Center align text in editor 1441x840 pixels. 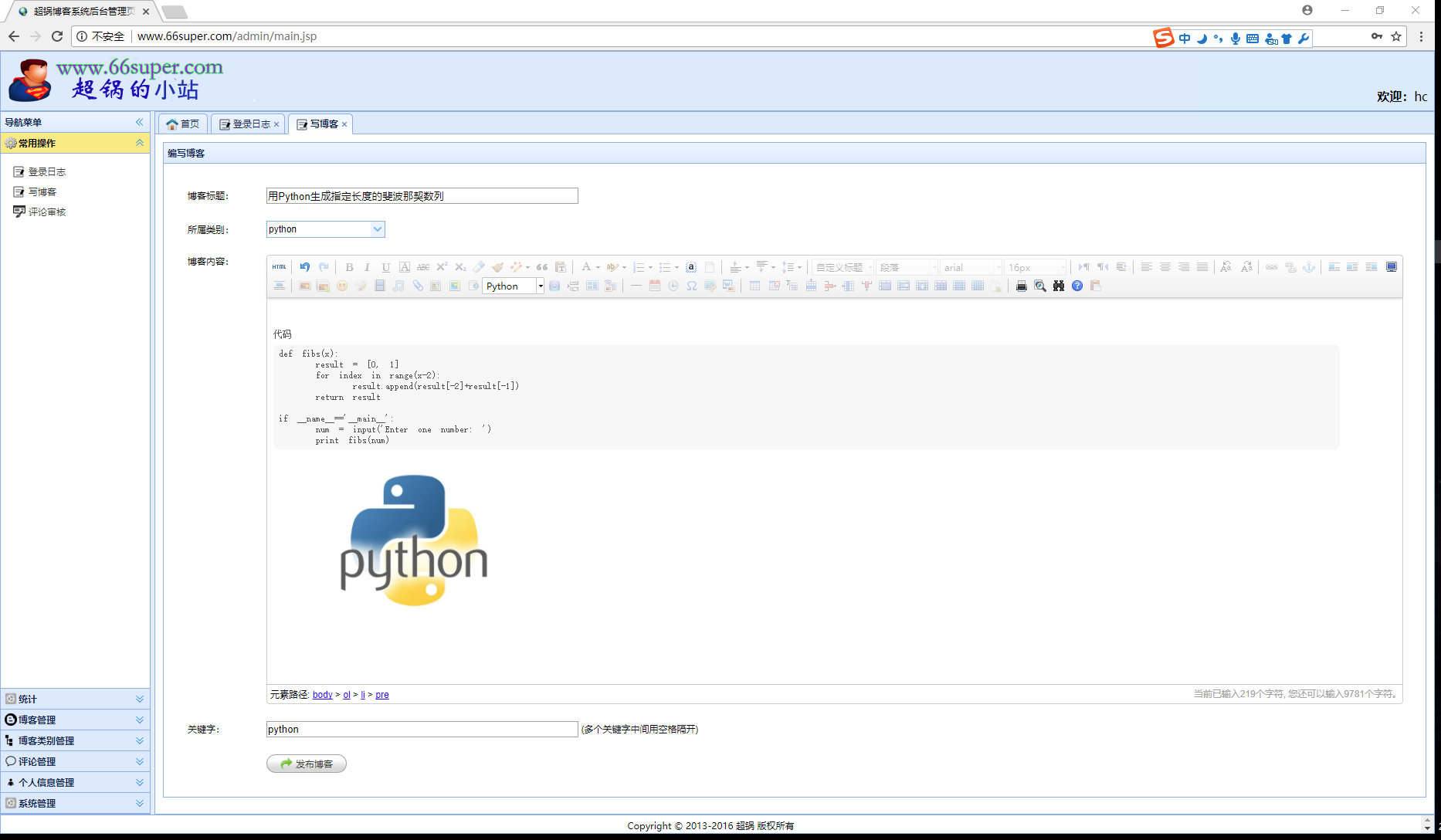[1165, 267]
